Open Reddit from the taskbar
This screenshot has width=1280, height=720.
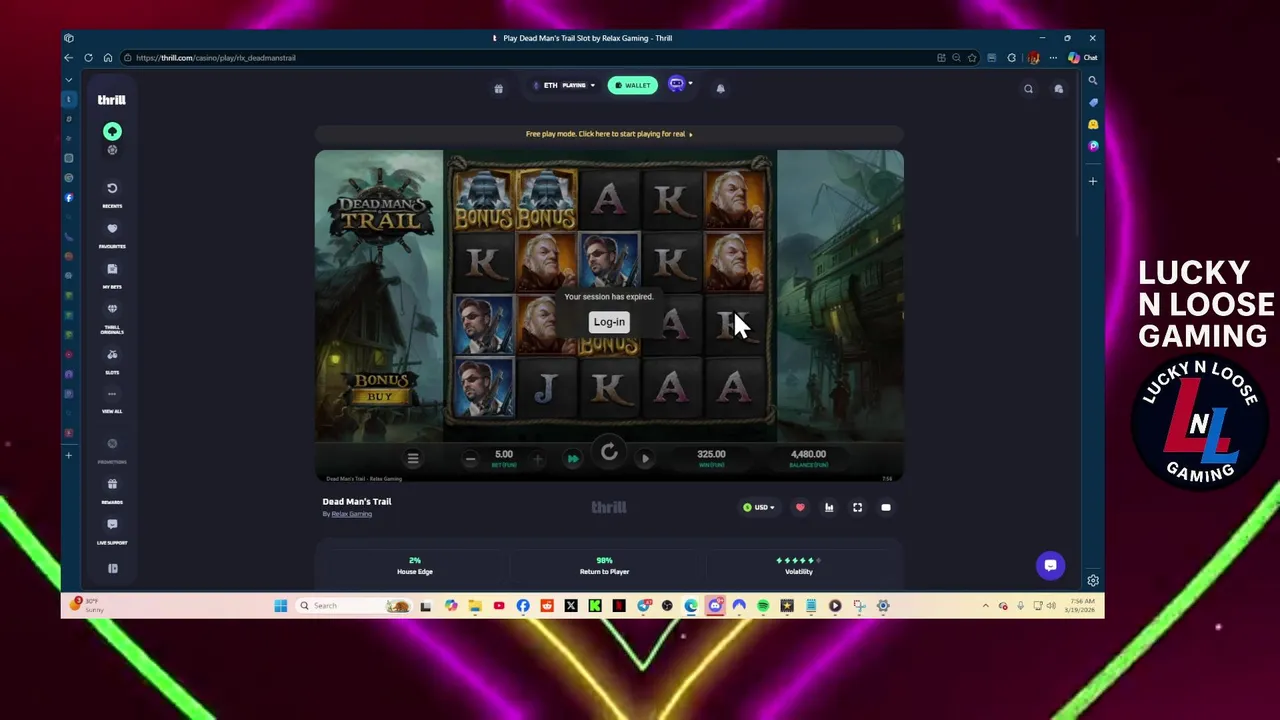547,605
